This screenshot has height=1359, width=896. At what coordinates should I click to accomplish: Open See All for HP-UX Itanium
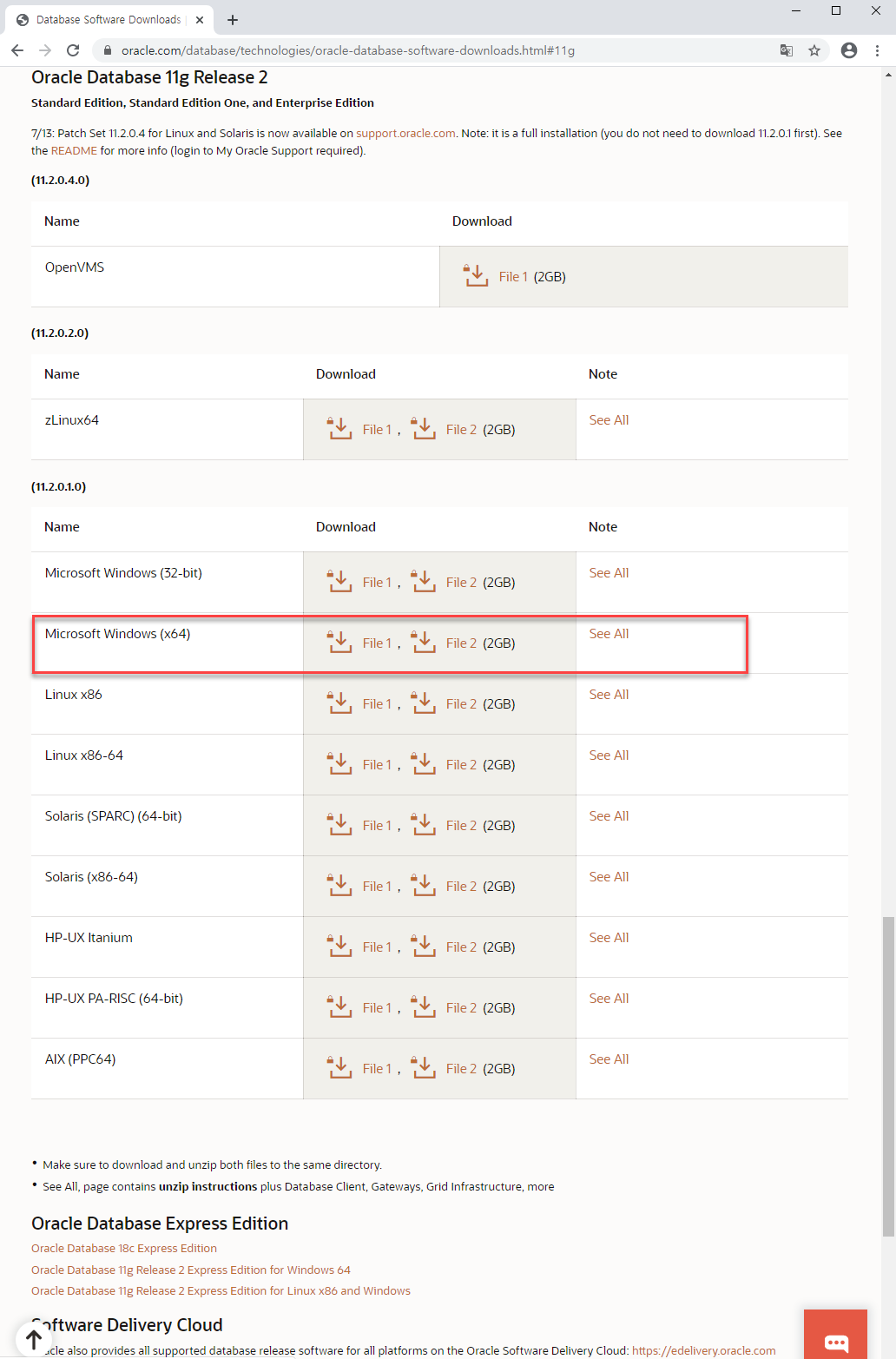pos(609,938)
